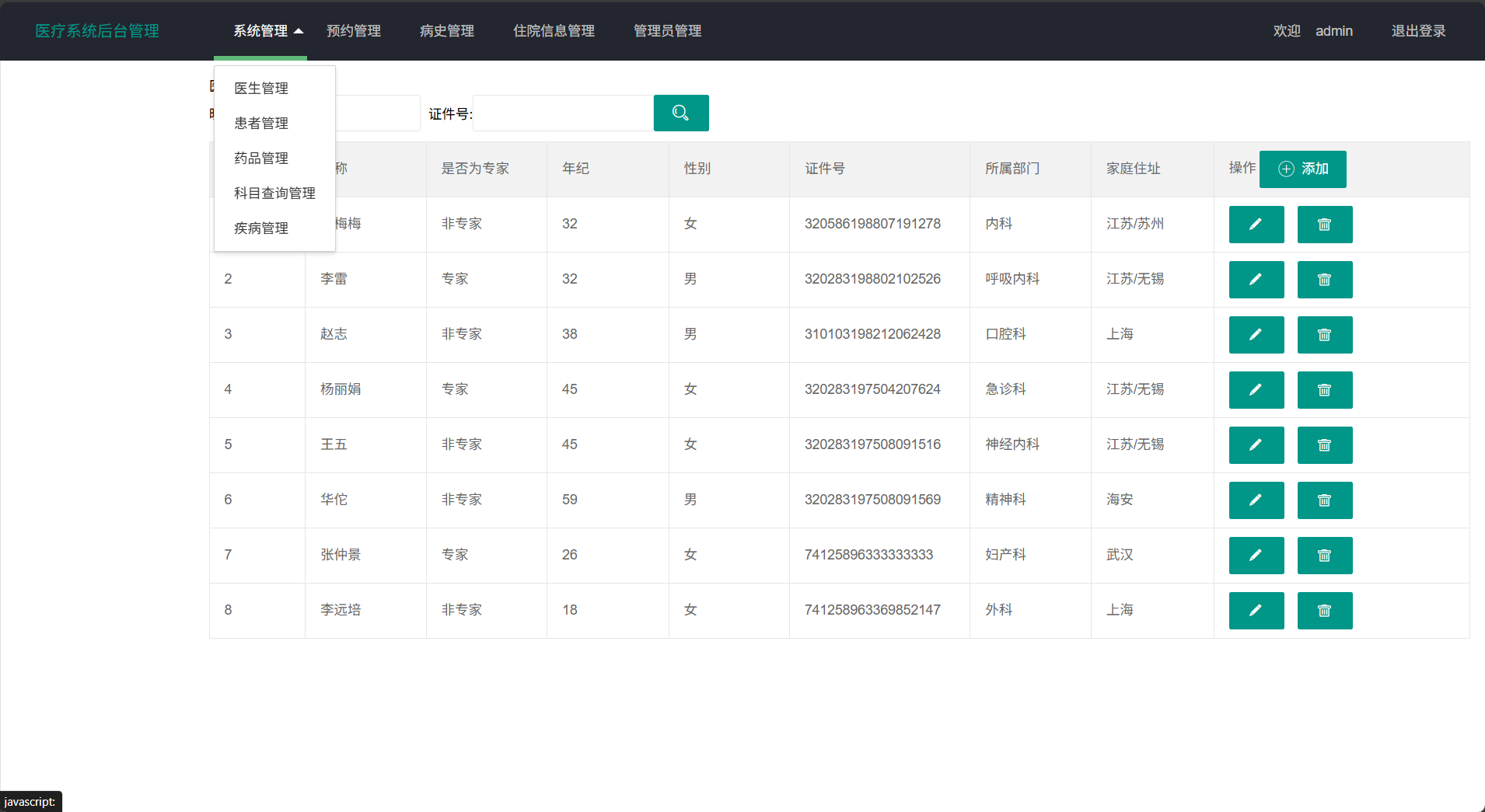
Task: Choose 药品管理 in the dropdown list
Action: (261, 159)
